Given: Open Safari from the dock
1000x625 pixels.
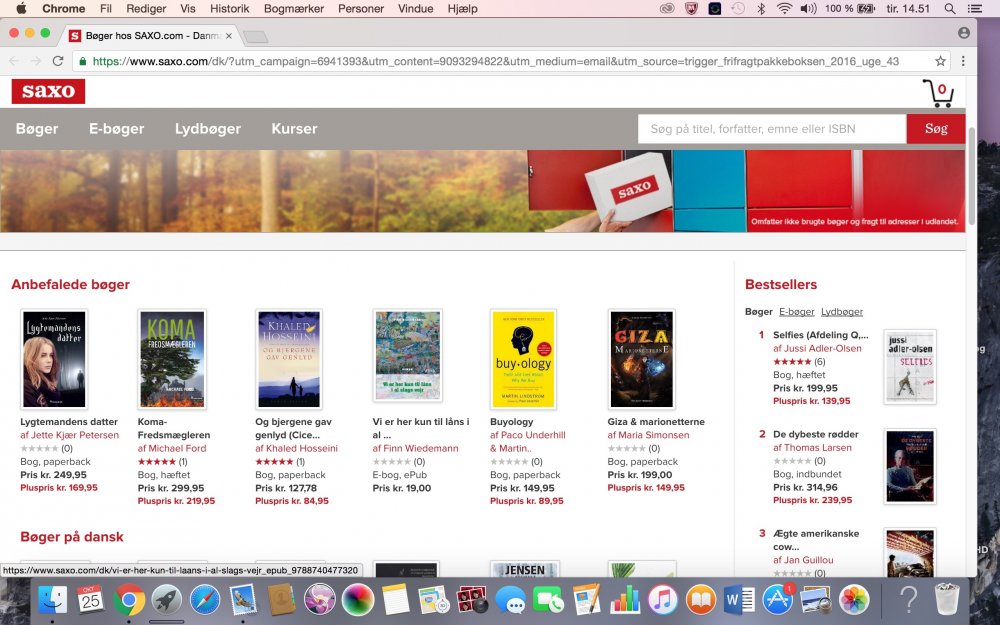Looking at the screenshot, I should 205,599.
